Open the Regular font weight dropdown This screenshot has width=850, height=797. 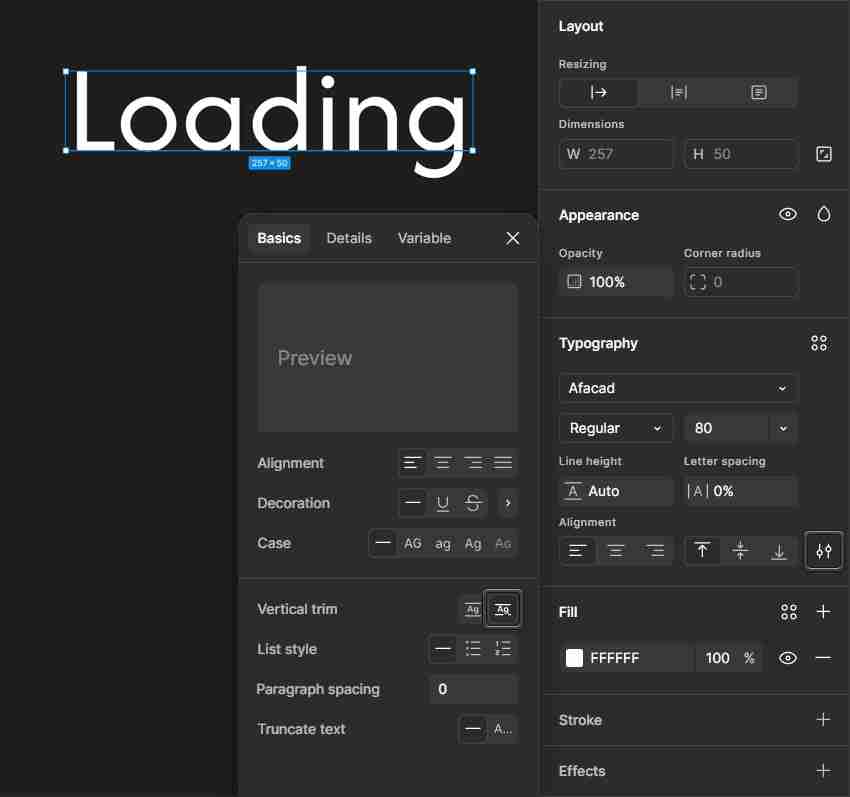click(x=616, y=428)
